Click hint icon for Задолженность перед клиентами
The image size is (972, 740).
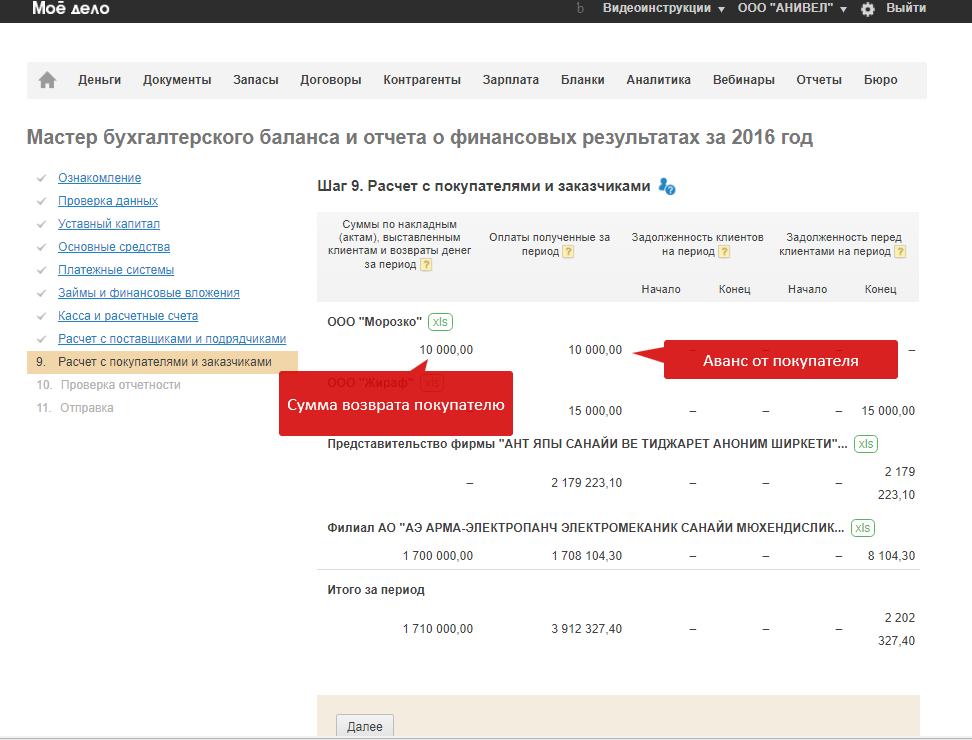tap(900, 252)
